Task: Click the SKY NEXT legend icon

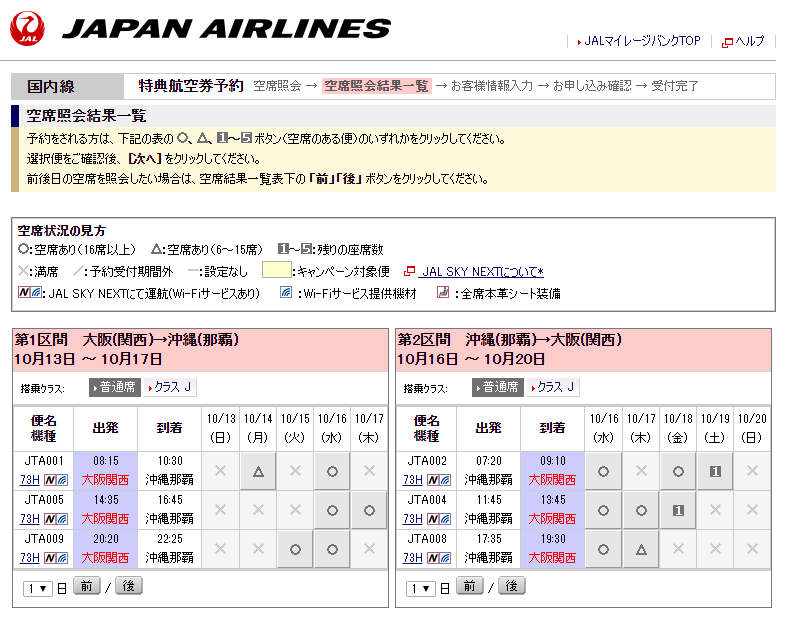Action: 30,293
